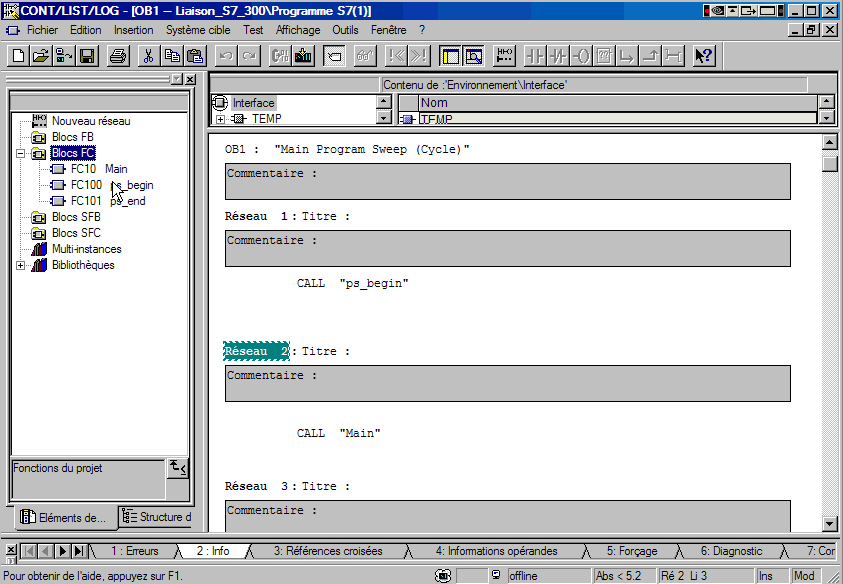Print the program via printer icon

tap(118, 56)
